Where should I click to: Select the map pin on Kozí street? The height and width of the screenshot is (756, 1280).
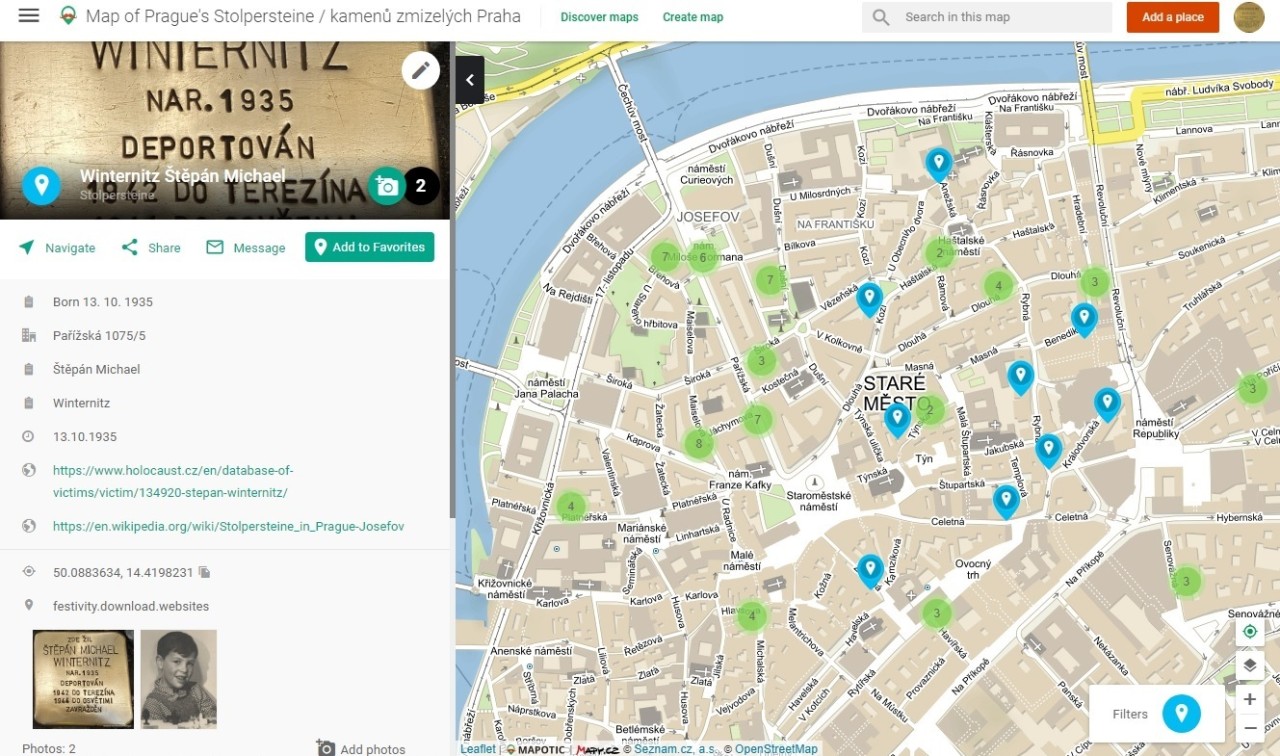tap(870, 299)
